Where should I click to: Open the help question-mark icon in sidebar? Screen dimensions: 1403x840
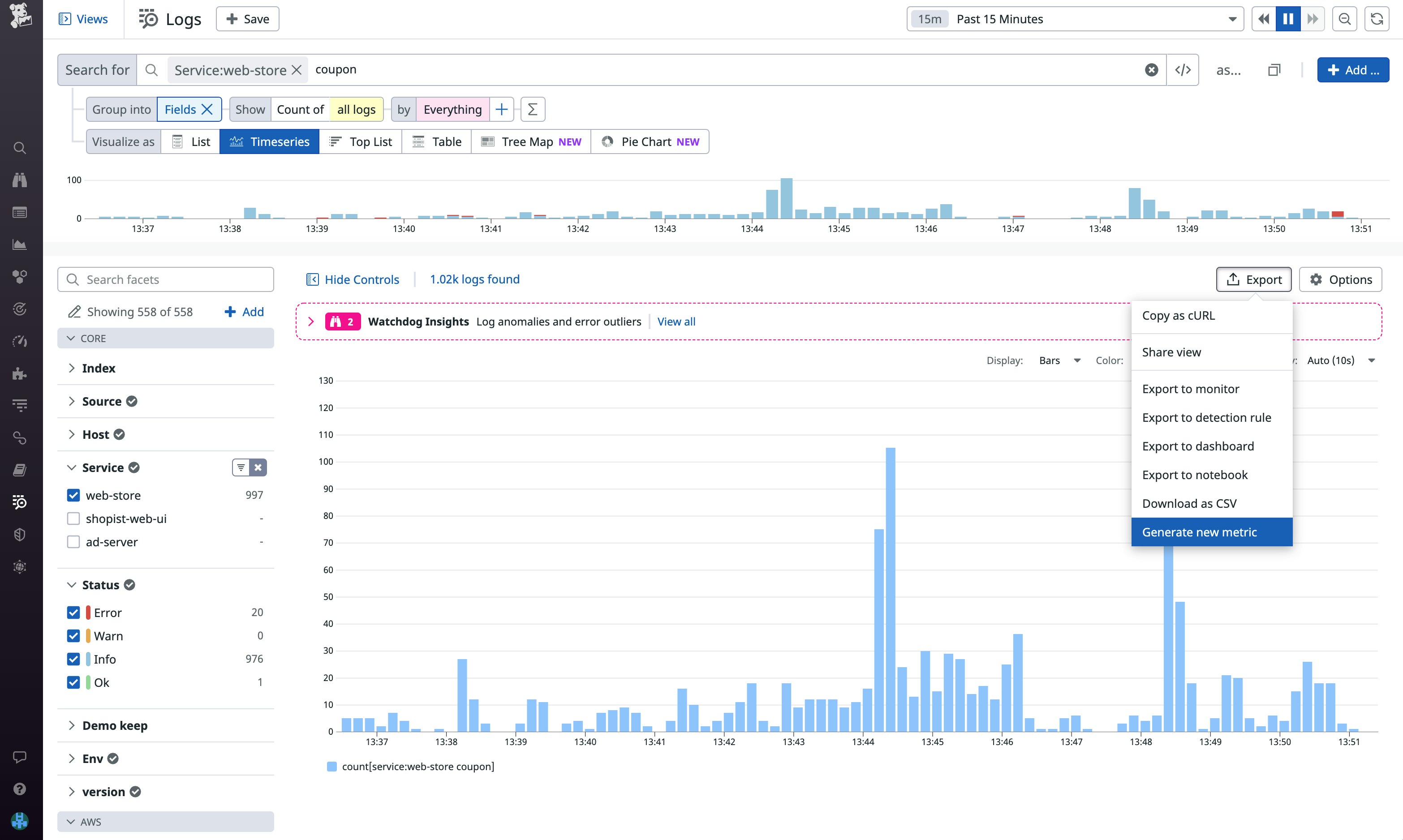coord(20,789)
